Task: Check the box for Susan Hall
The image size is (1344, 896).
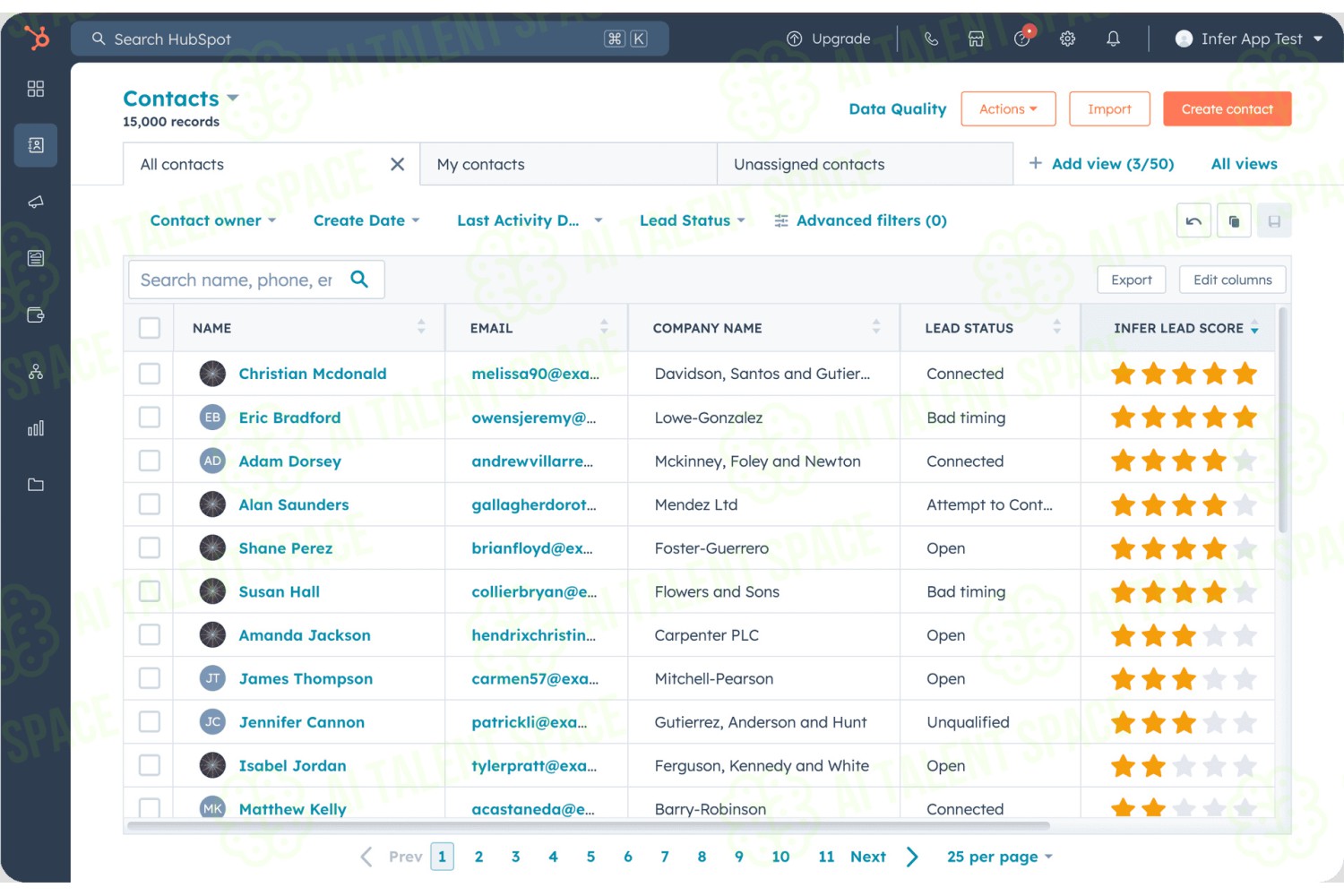Action: click(x=150, y=591)
